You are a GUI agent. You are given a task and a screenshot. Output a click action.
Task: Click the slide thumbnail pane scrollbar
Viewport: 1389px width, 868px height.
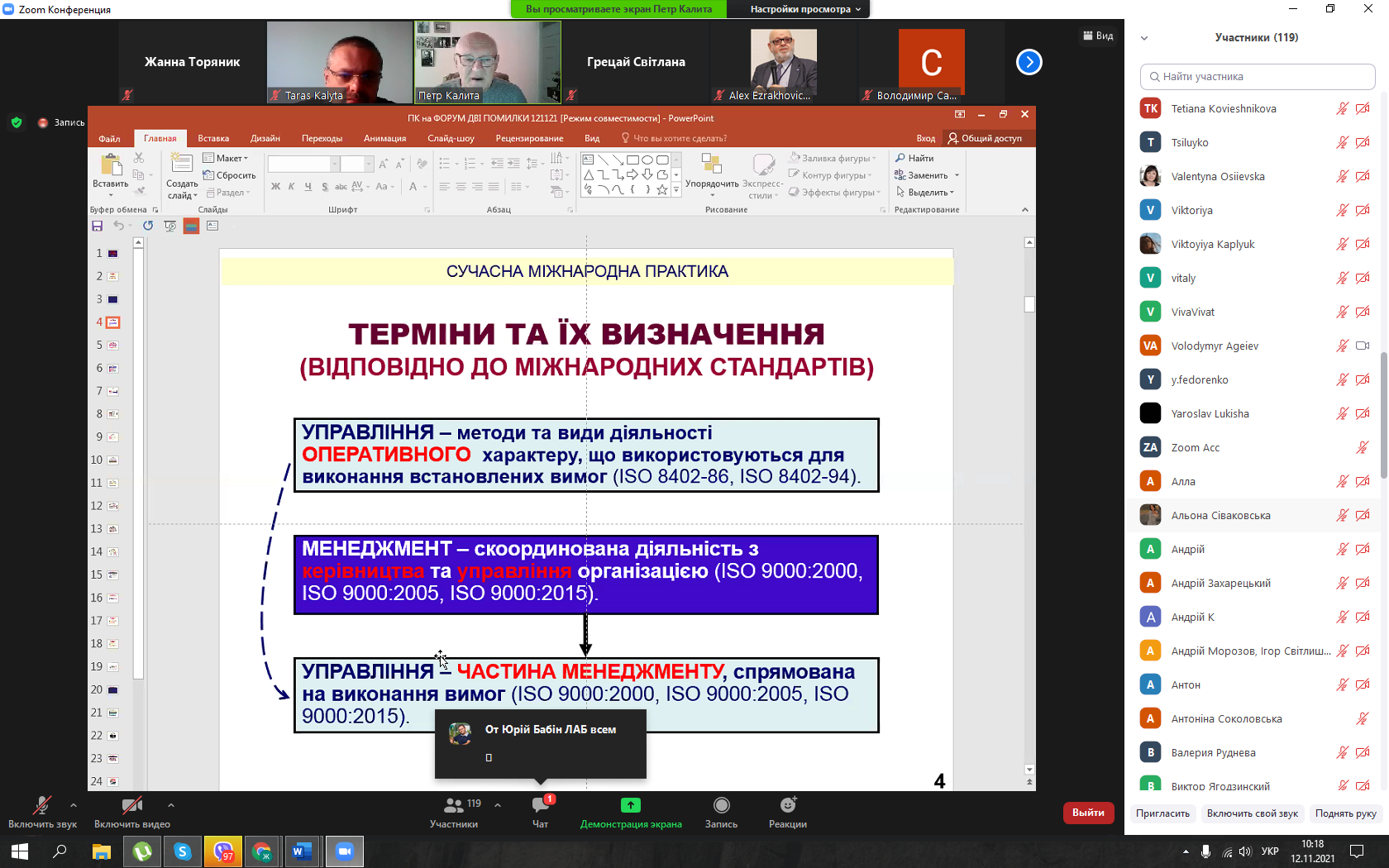coord(138,463)
